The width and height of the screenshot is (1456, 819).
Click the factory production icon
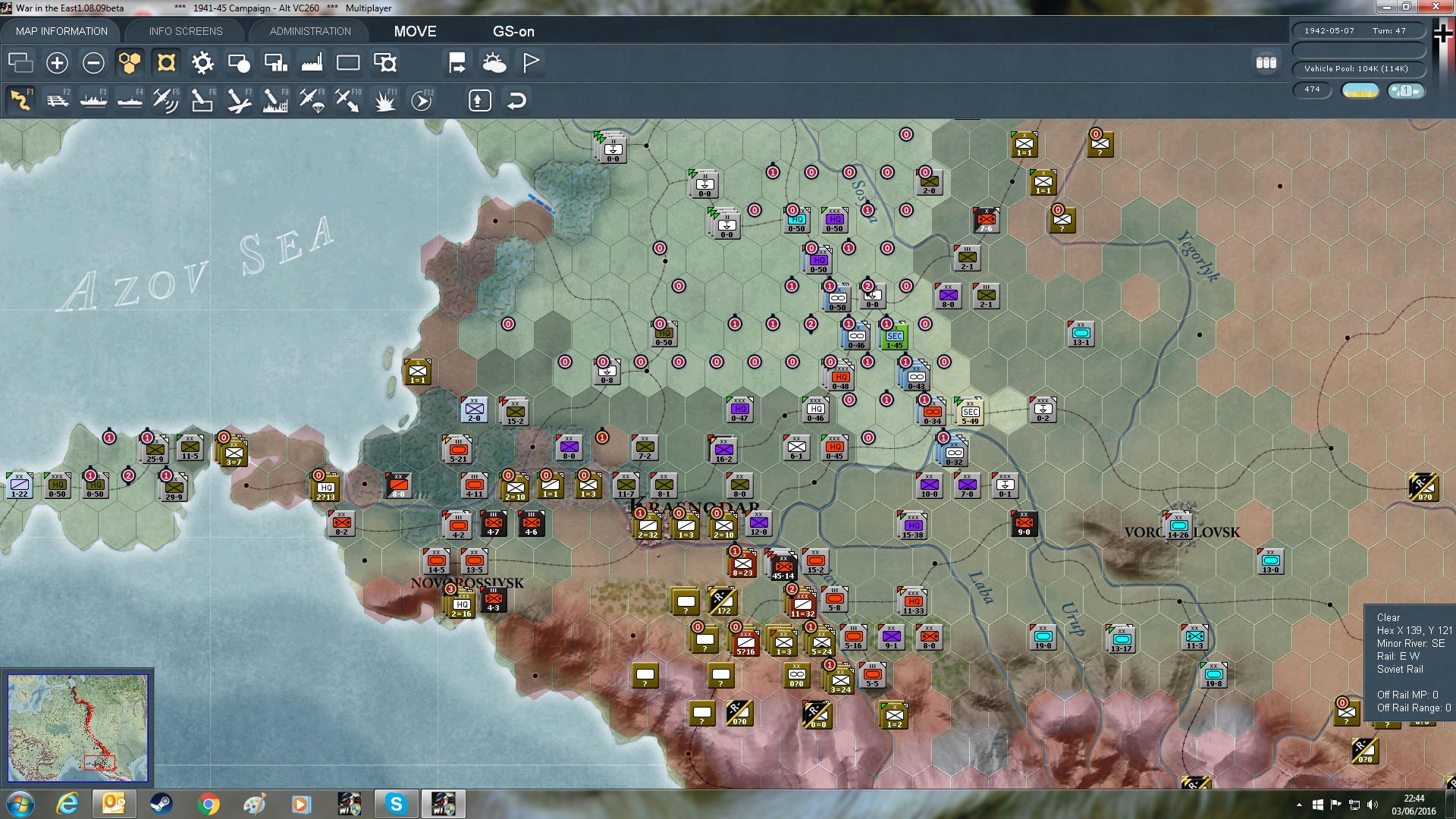coord(312,63)
